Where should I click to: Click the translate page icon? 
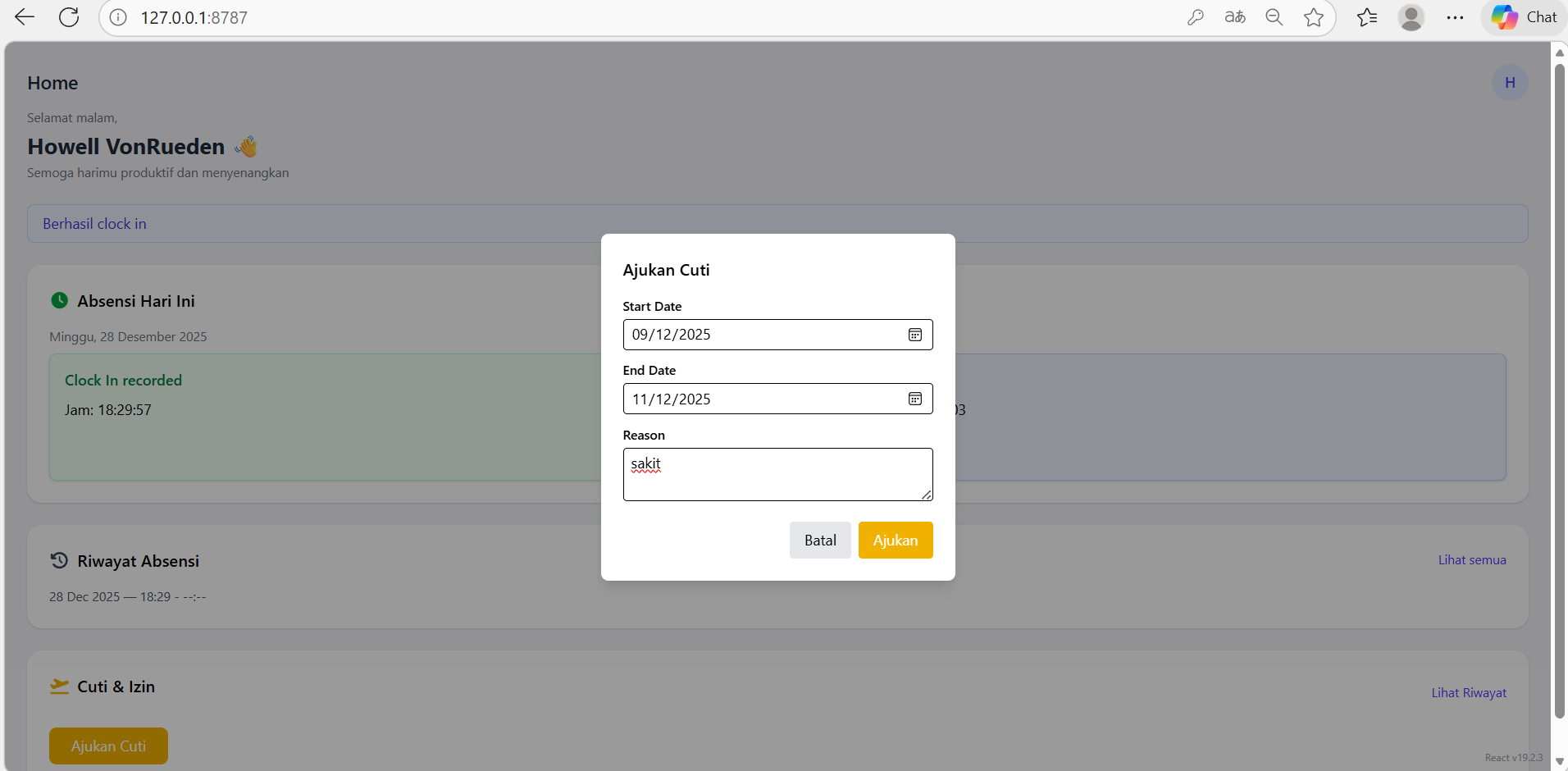[x=1234, y=17]
